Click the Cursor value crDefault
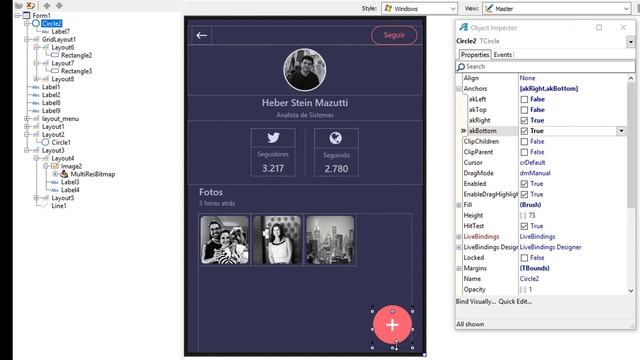Screen dimensions: 640x360 (x=533, y=162)
